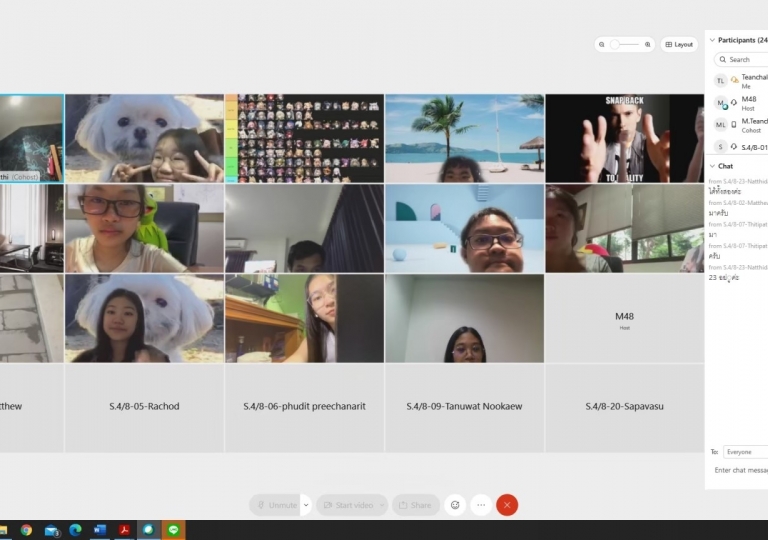This screenshot has height=540, width=768.
Task: Open the video options arrow beside Start video
Action: (382, 505)
